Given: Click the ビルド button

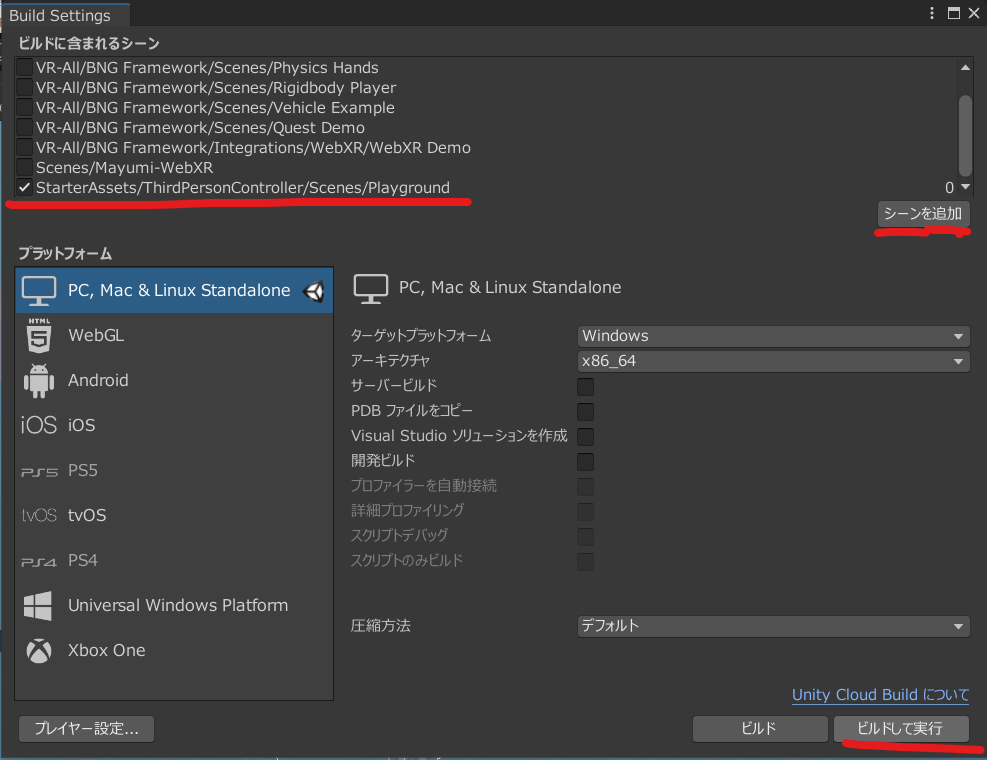Looking at the screenshot, I should 760,729.
